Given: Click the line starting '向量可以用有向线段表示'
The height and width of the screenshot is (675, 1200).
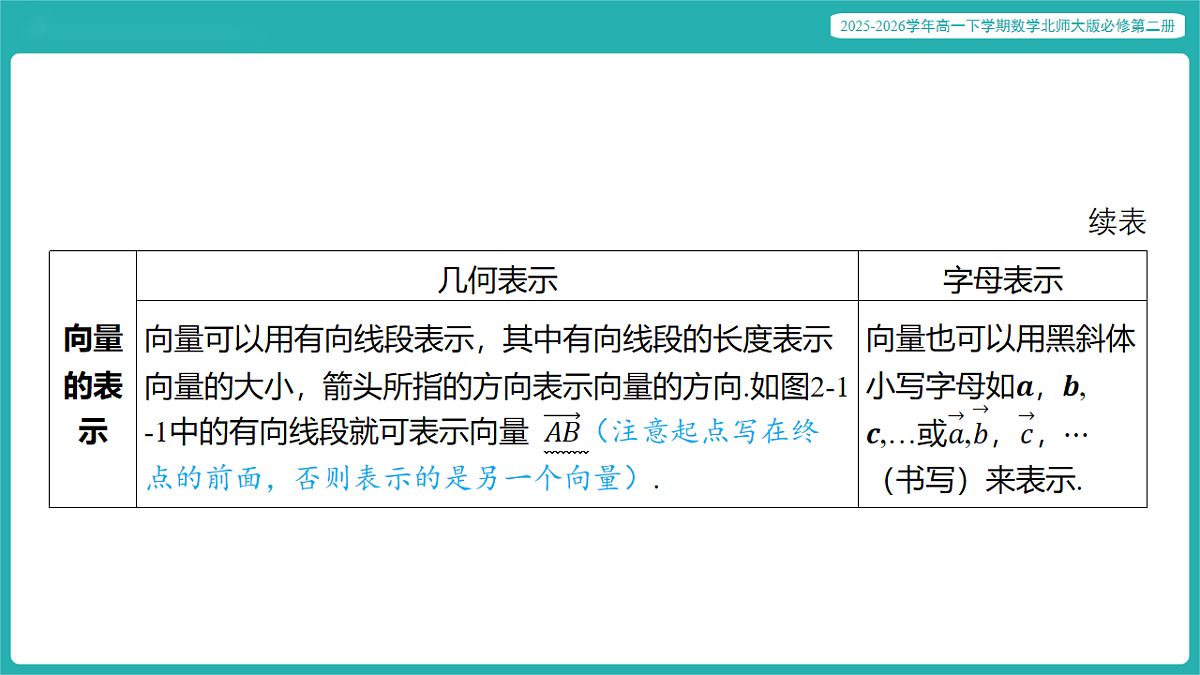Looking at the screenshot, I should click(488, 339).
